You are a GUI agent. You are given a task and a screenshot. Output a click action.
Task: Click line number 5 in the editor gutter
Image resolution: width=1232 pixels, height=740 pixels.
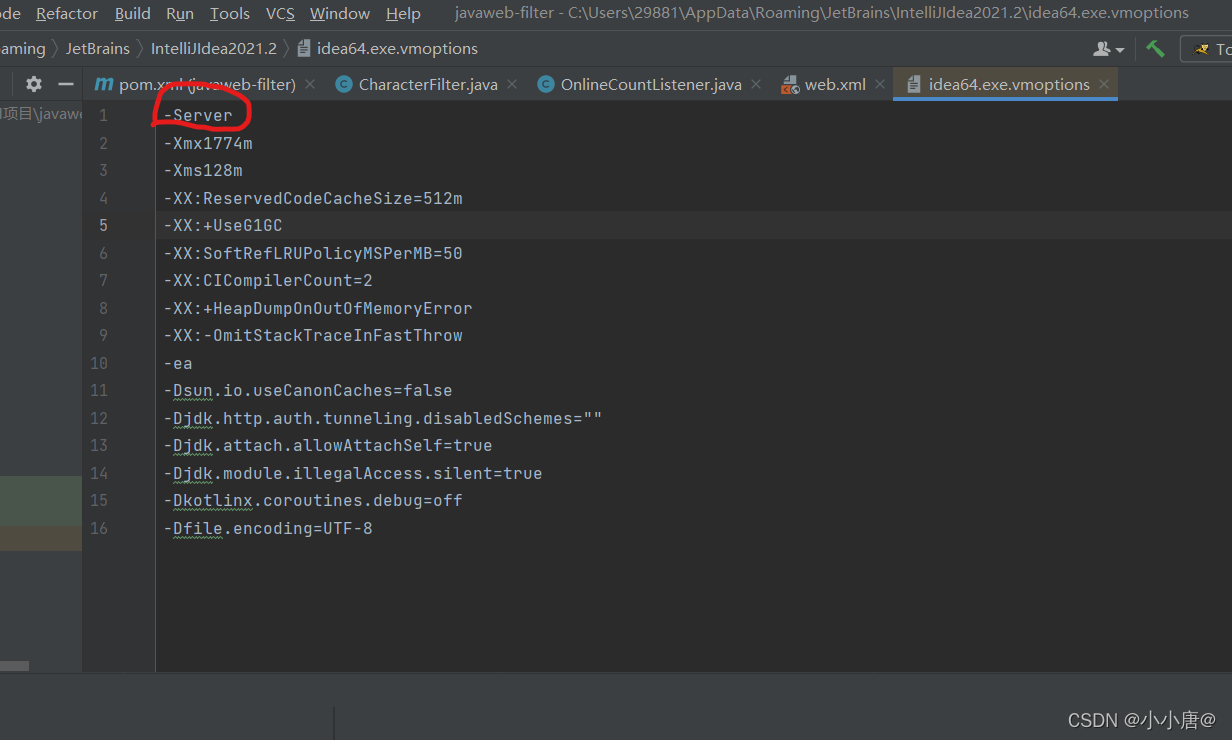click(103, 225)
